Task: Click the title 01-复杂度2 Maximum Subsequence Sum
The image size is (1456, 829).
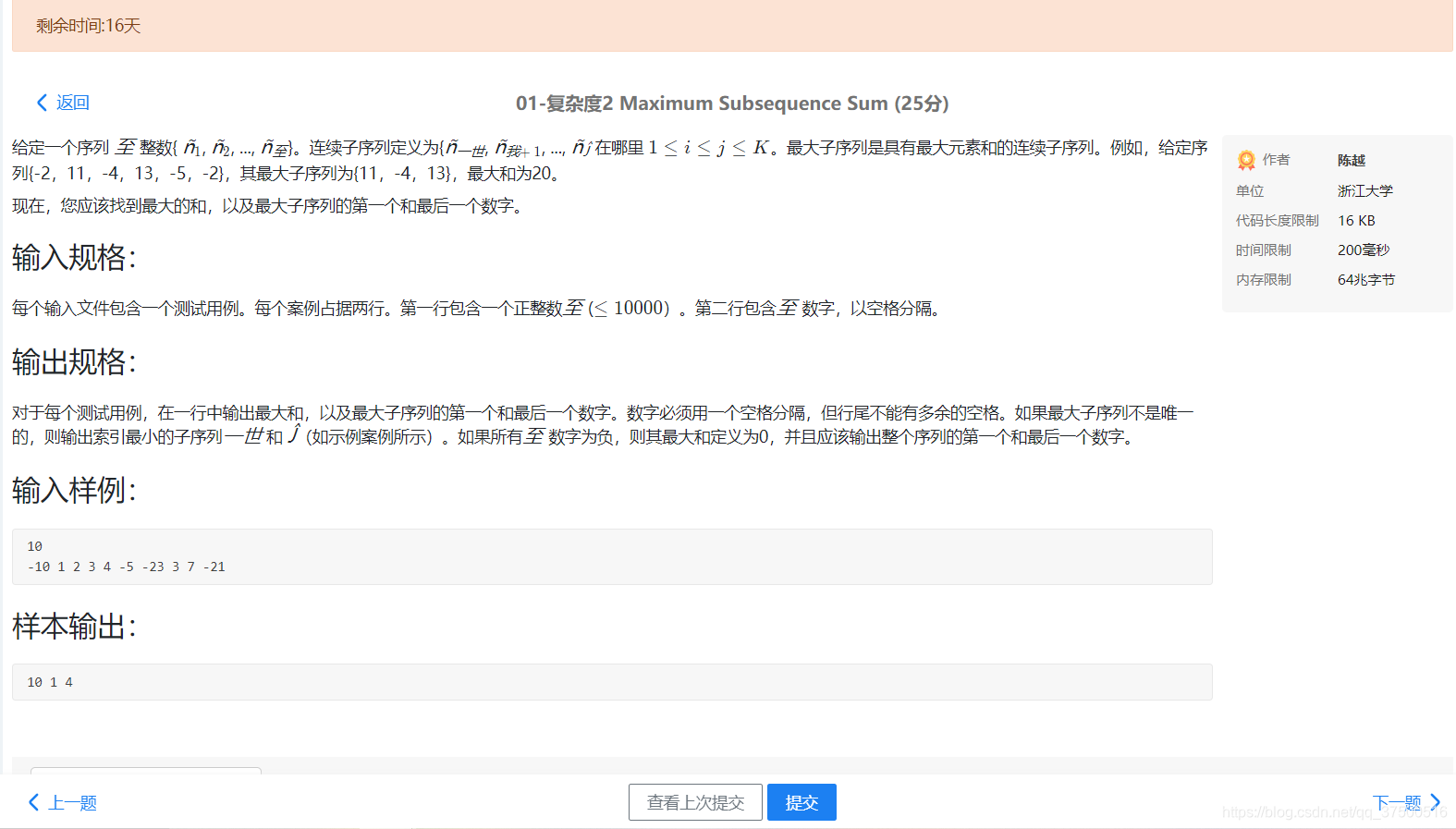Action: pyautogui.click(x=732, y=104)
